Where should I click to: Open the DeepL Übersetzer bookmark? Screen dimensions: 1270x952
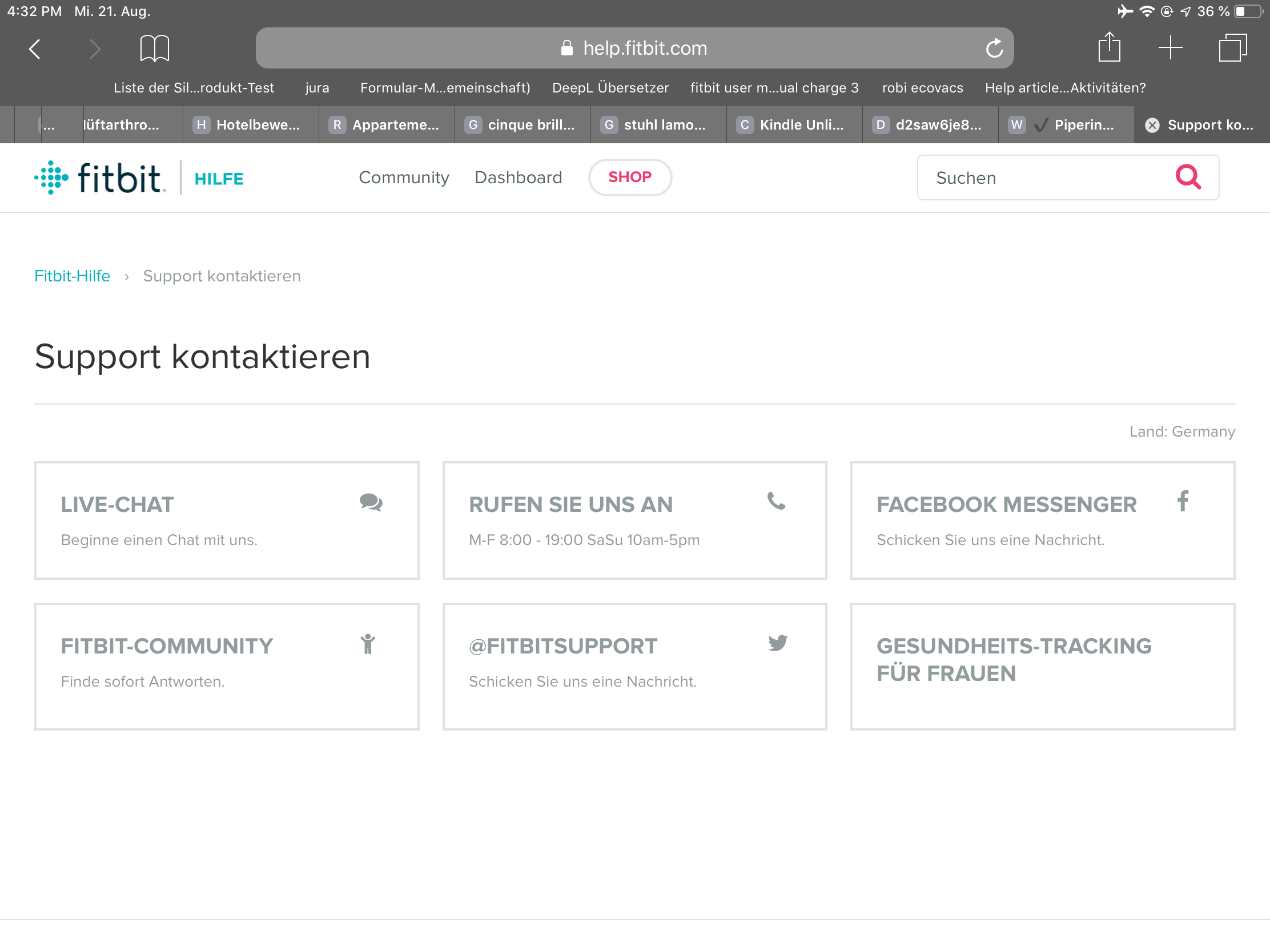[610, 88]
